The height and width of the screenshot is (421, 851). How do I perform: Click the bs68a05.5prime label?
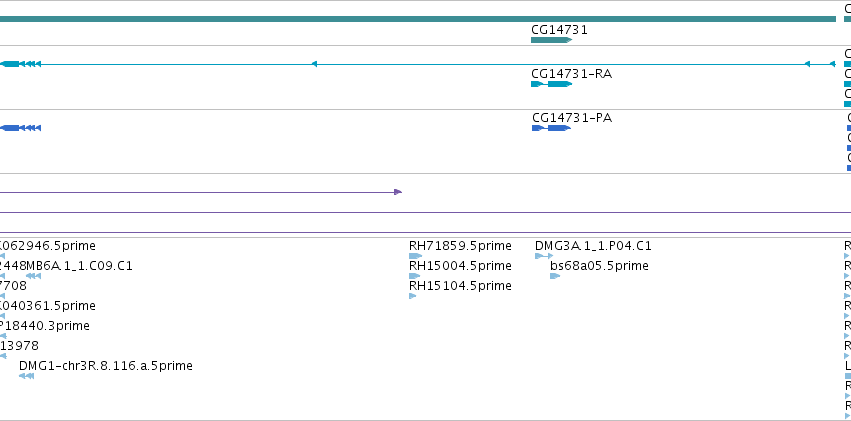click(599, 266)
